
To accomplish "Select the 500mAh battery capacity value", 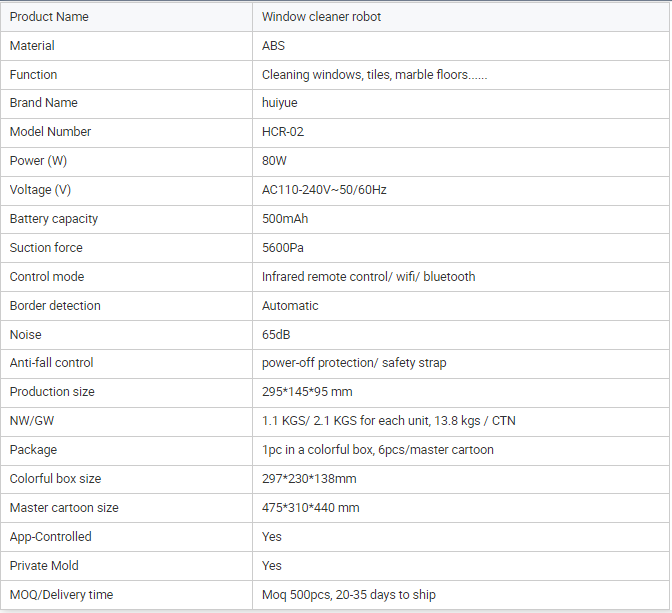I will pos(286,219).
